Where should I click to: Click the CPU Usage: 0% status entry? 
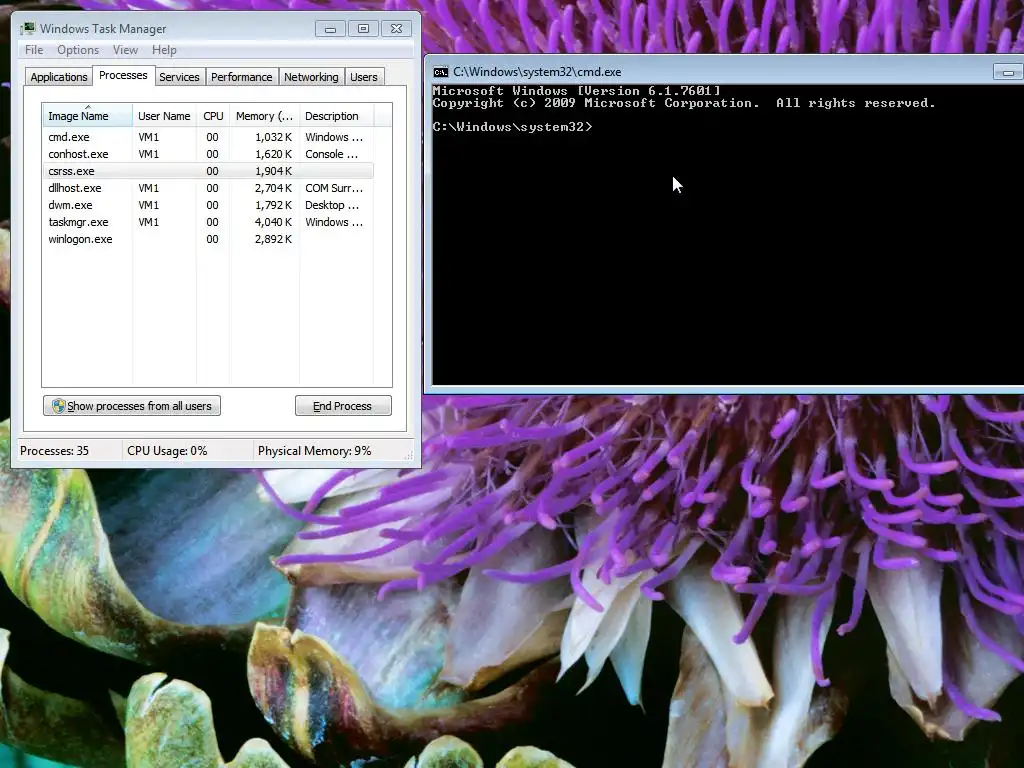[167, 451]
